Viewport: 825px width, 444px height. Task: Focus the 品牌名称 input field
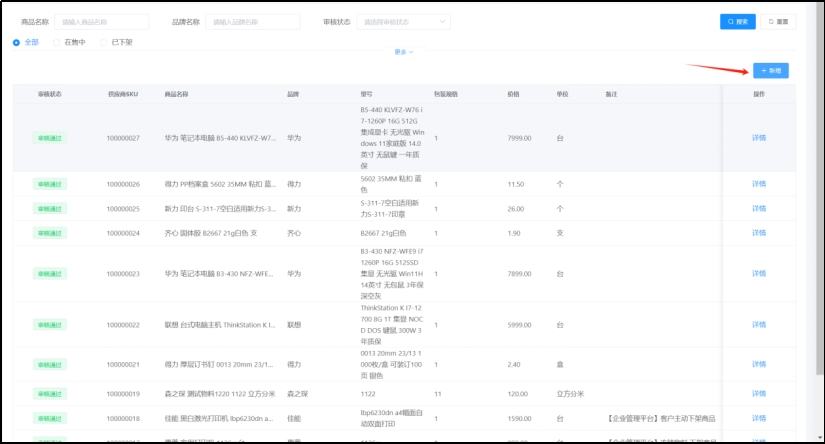click(x=252, y=21)
